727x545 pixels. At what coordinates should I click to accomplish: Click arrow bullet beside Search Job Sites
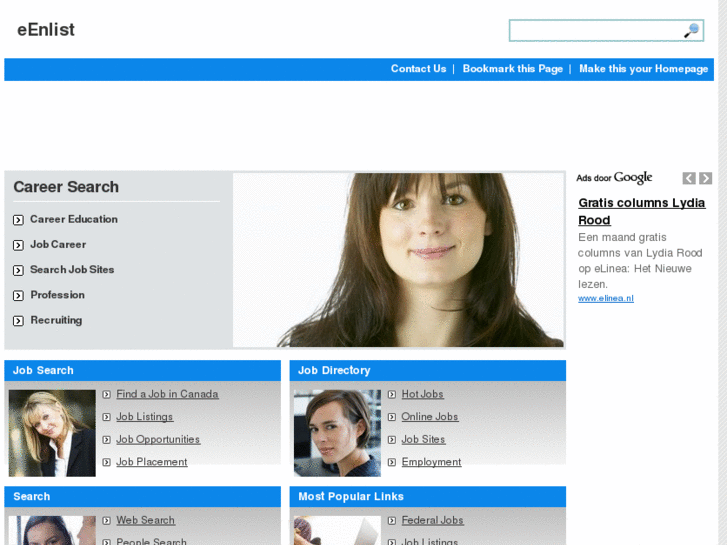pos(18,270)
